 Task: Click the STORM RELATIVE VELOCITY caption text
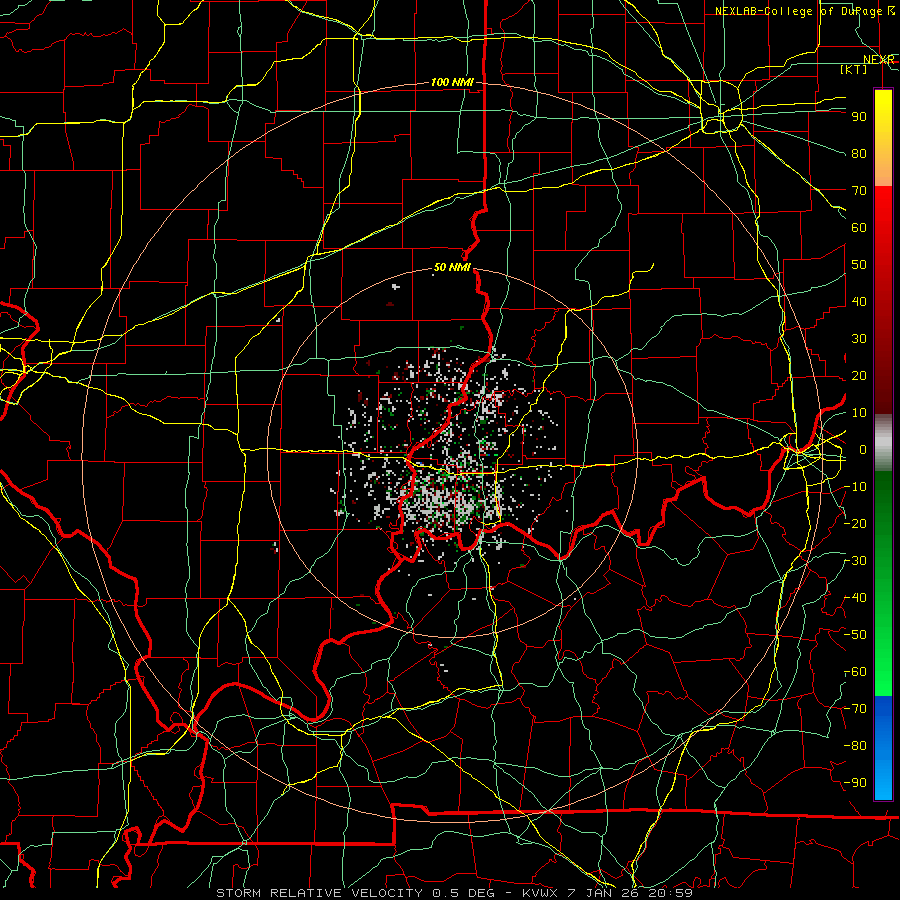click(319, 893)
